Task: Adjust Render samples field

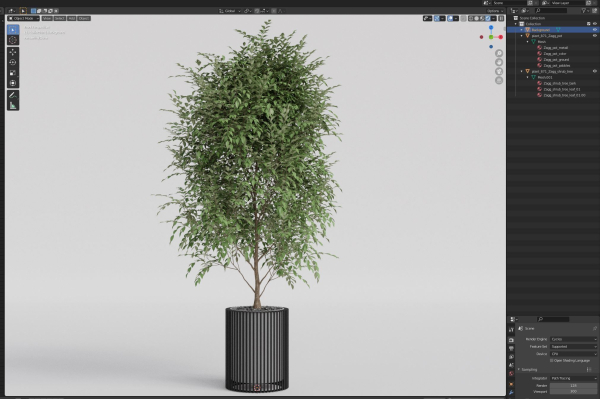Action: click(x=573, y=386)
